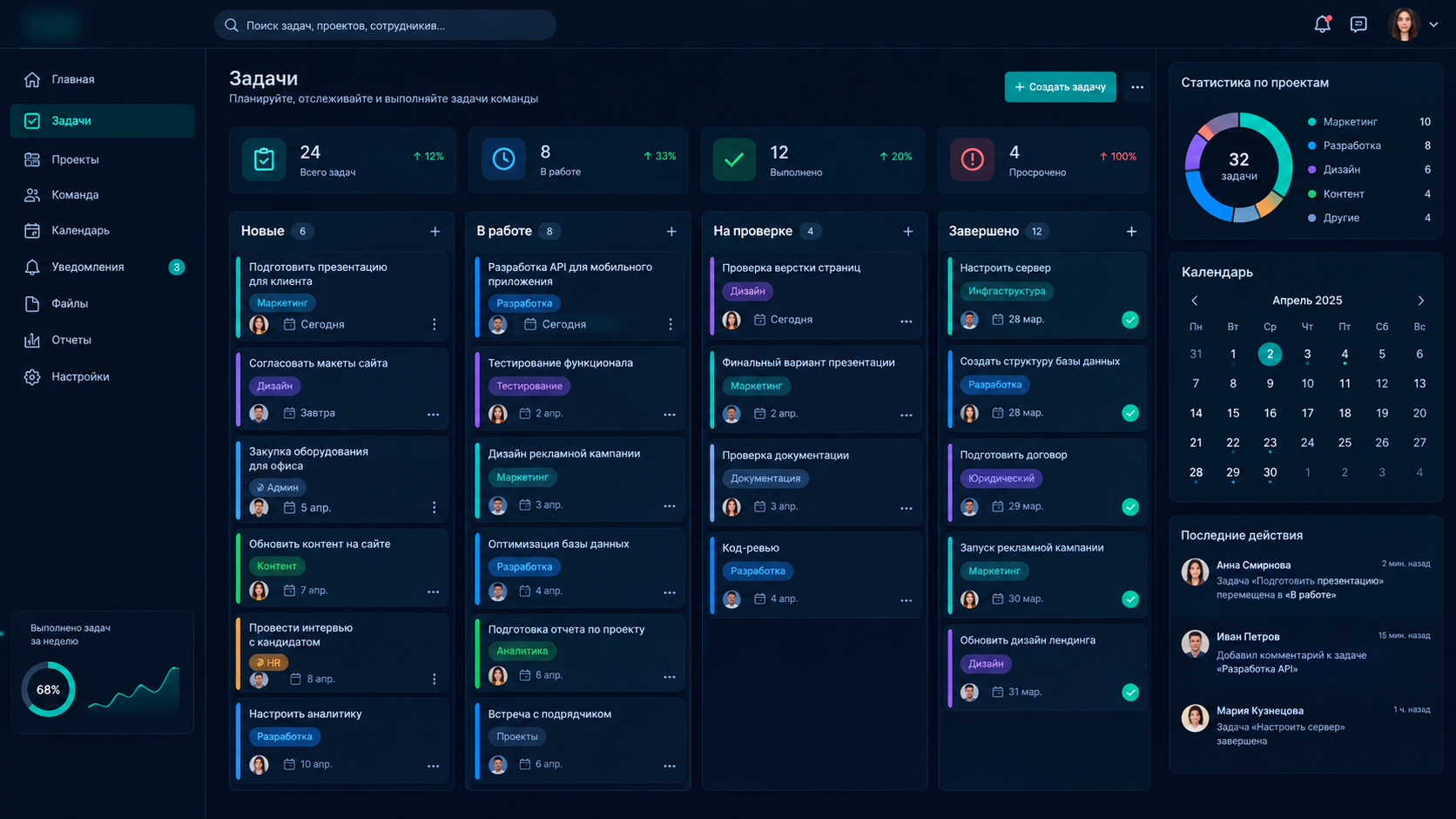Select April 2 in the calendar
This screenshot has height=819, width=1456.
(x=1270, y=354)
